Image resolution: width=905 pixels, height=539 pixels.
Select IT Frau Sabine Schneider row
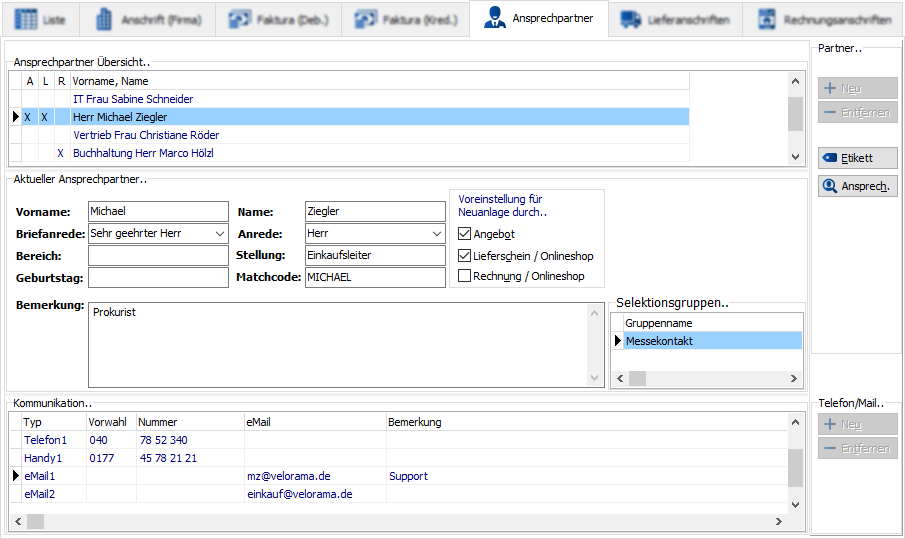pyautogui.click(x=350, y=99)
